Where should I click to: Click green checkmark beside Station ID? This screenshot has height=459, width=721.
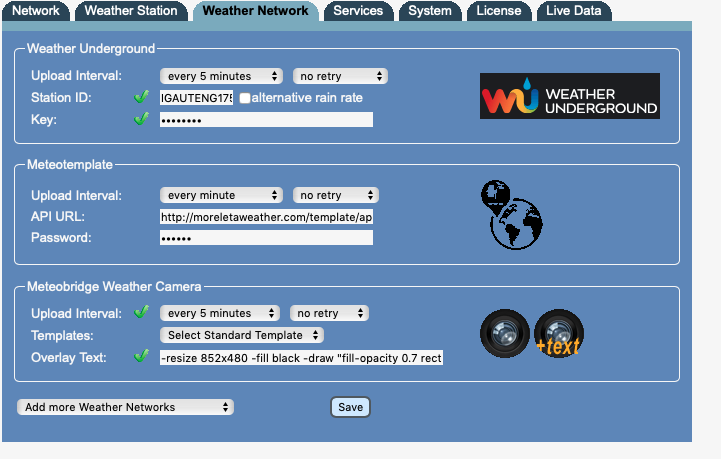coord(141,98)
